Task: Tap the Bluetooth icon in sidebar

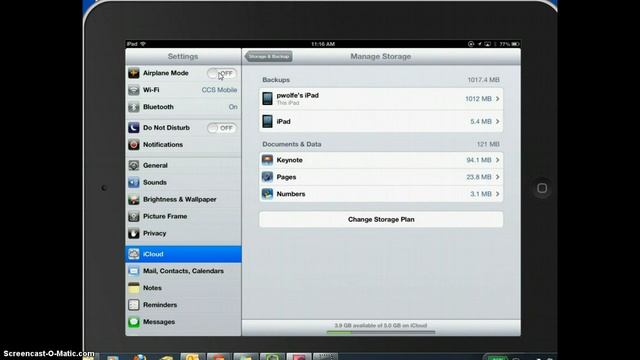Action: pos(133,107)
